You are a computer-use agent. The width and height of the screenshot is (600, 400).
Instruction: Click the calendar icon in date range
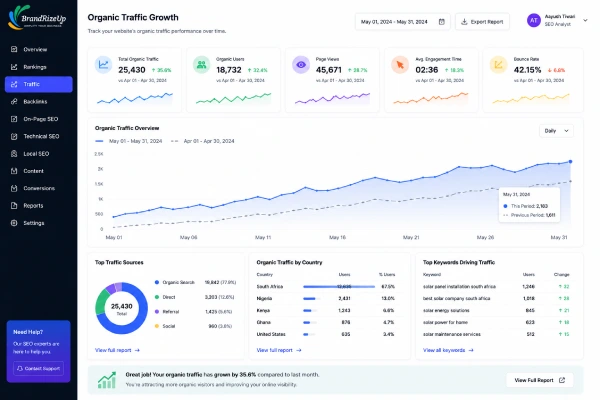coord(442,22)
